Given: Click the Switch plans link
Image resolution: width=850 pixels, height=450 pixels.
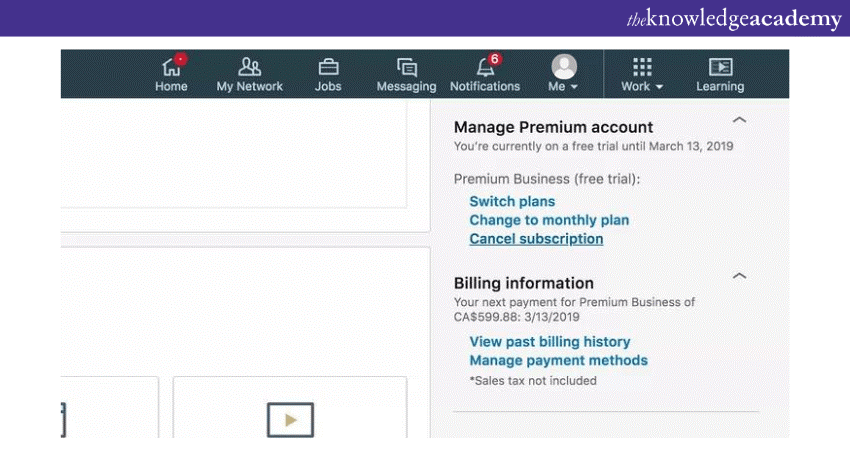Looking at the screenshot, I should click(x=512, y=201).
